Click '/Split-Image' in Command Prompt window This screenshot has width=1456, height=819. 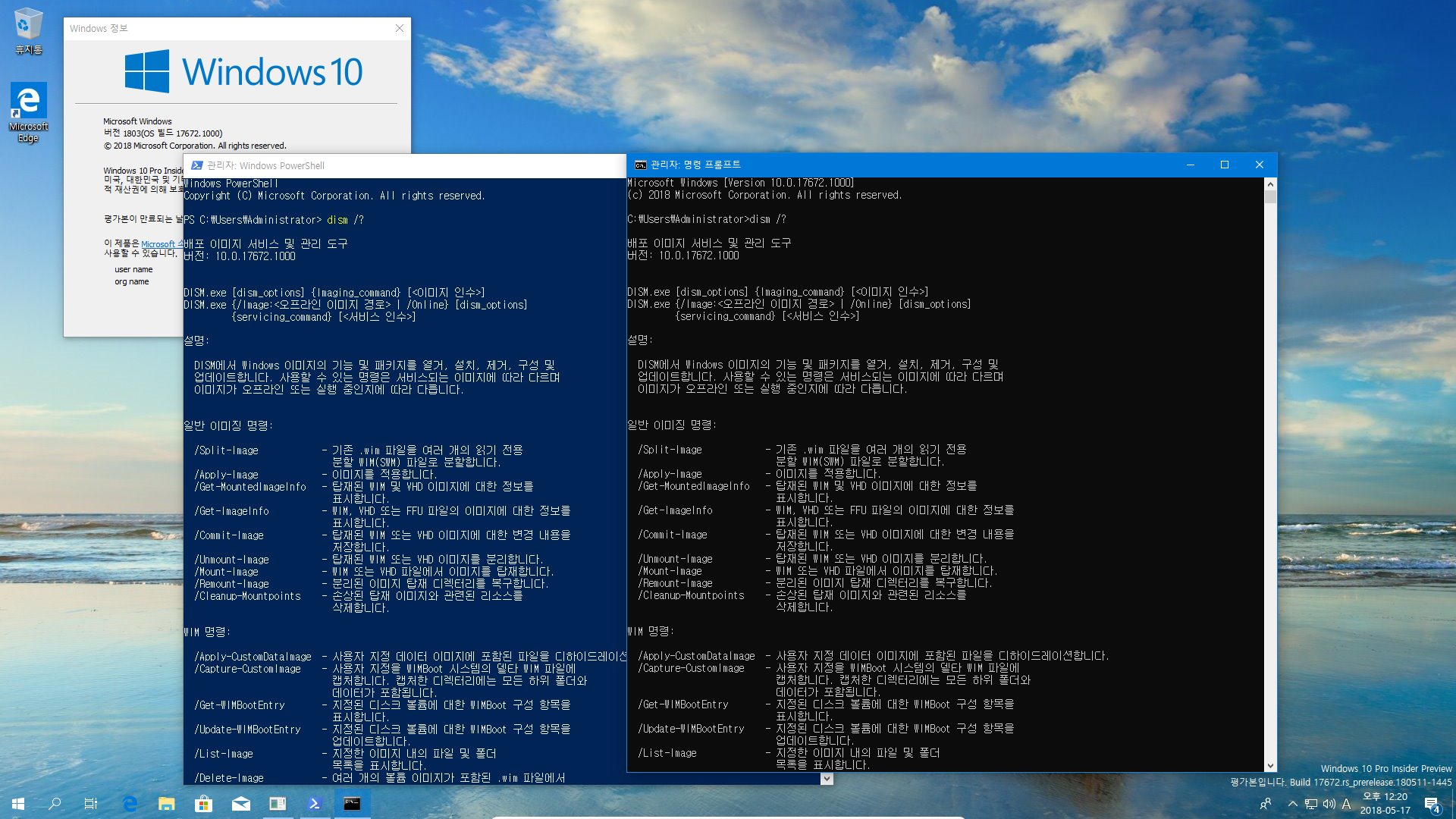tap(670, 450)
